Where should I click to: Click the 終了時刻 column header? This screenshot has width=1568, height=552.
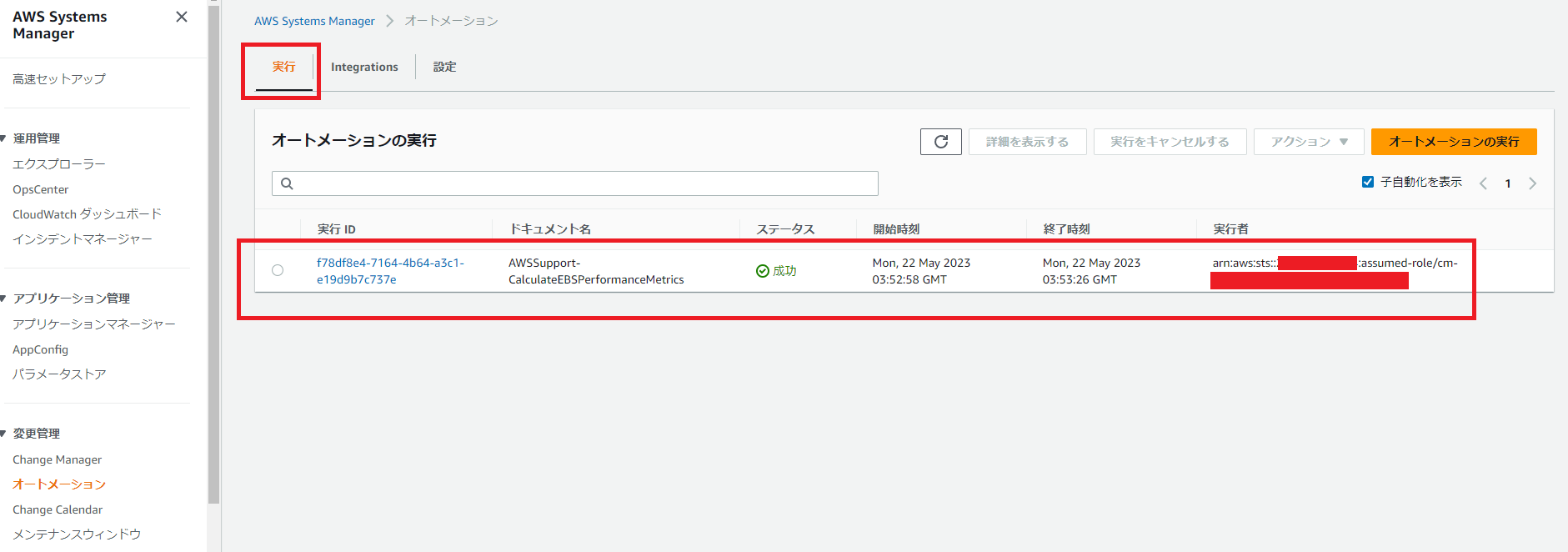point(1066,229)
